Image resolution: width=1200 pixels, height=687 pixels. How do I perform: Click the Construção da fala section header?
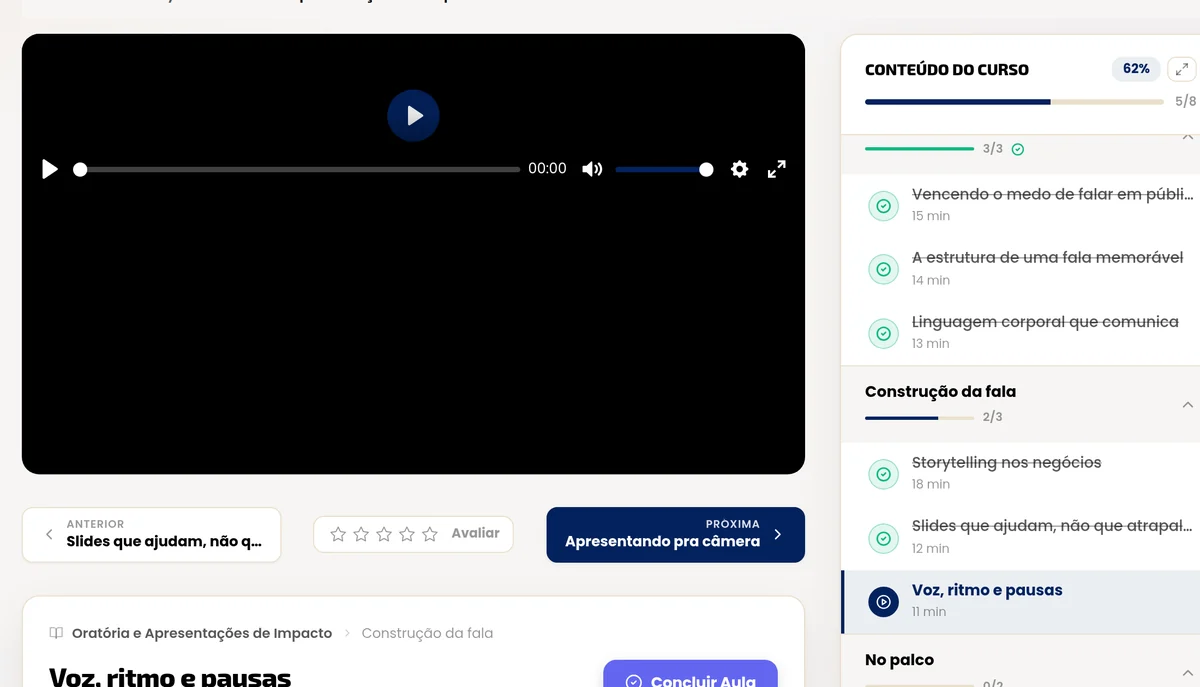click(1020, 404)
